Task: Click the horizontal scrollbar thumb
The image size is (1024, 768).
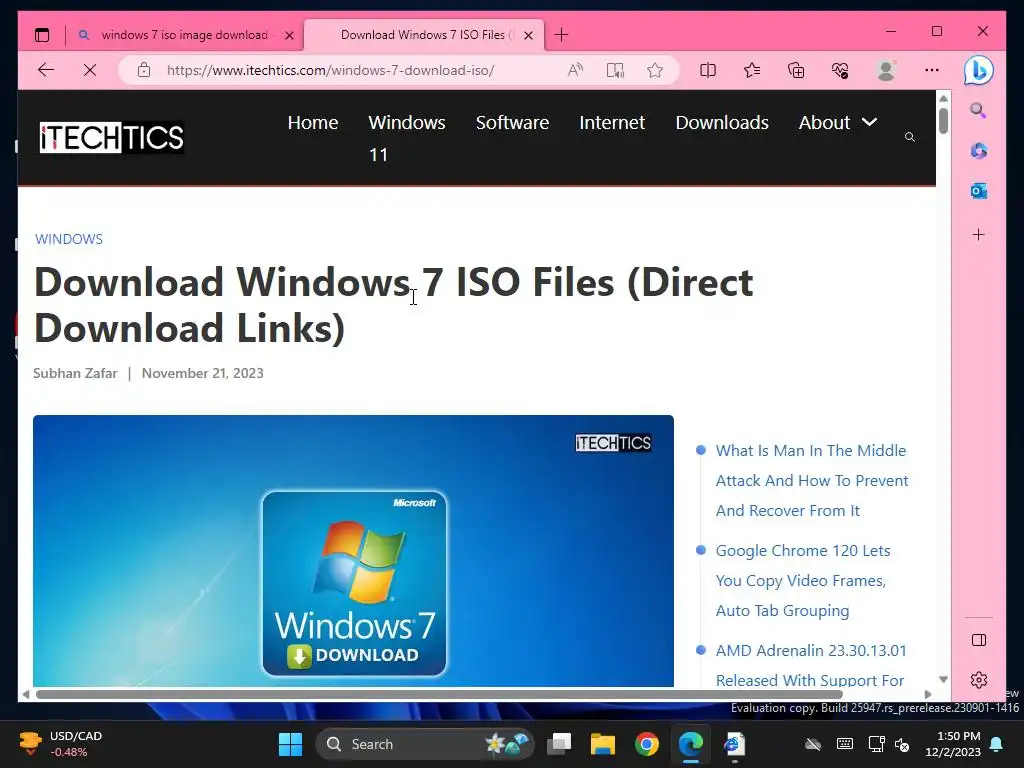Action: tap(439, 695)
